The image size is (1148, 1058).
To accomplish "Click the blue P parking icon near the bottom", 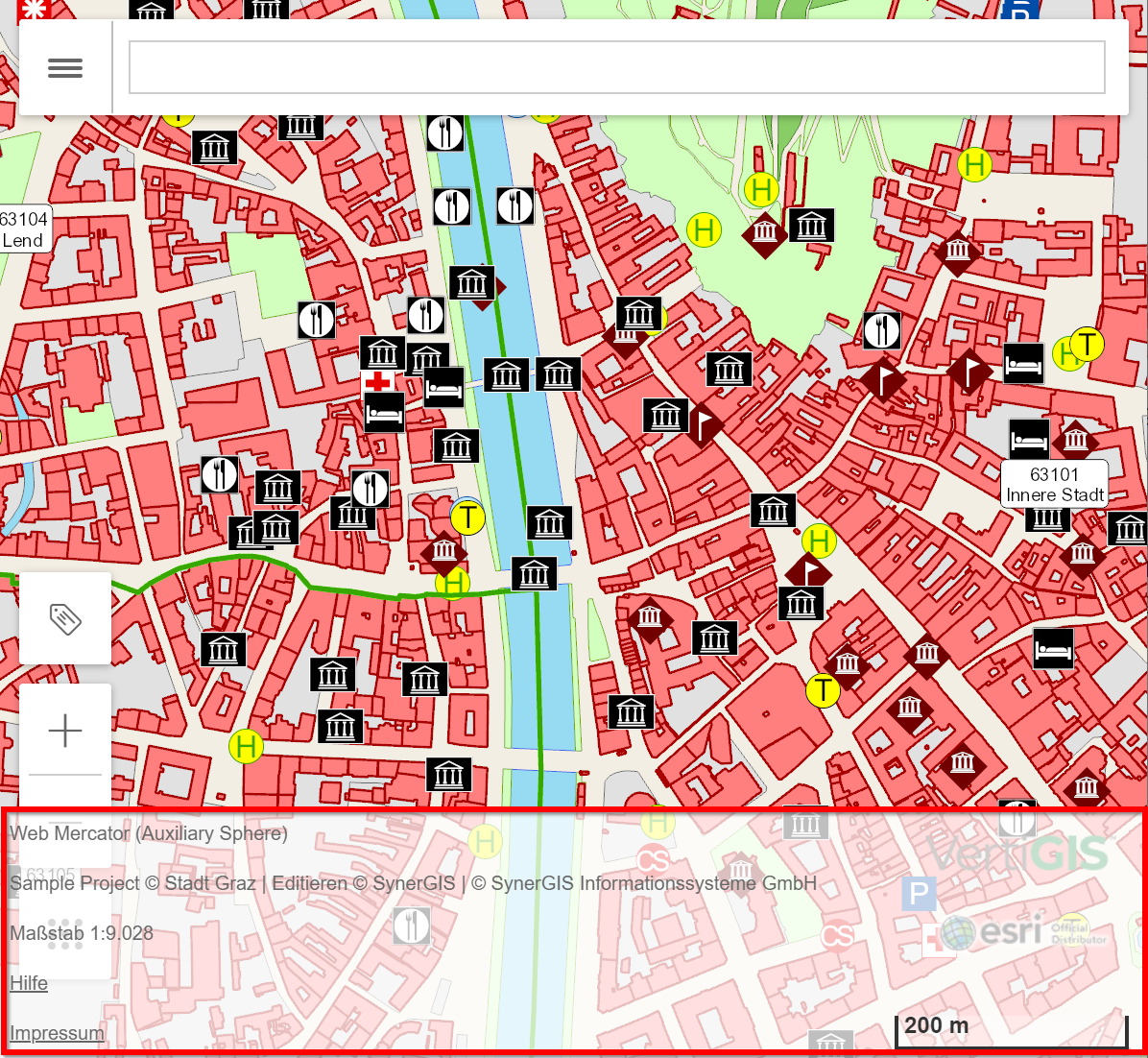I will (918, 893).
